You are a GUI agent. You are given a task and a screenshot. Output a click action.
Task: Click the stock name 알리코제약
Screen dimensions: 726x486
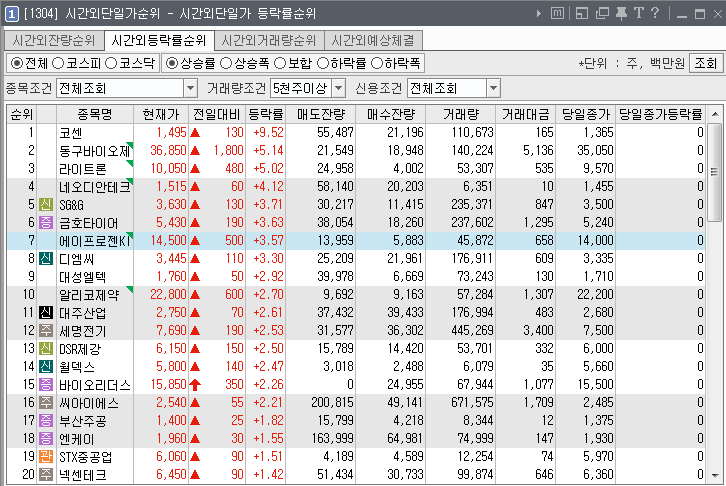tap(89, 295)
